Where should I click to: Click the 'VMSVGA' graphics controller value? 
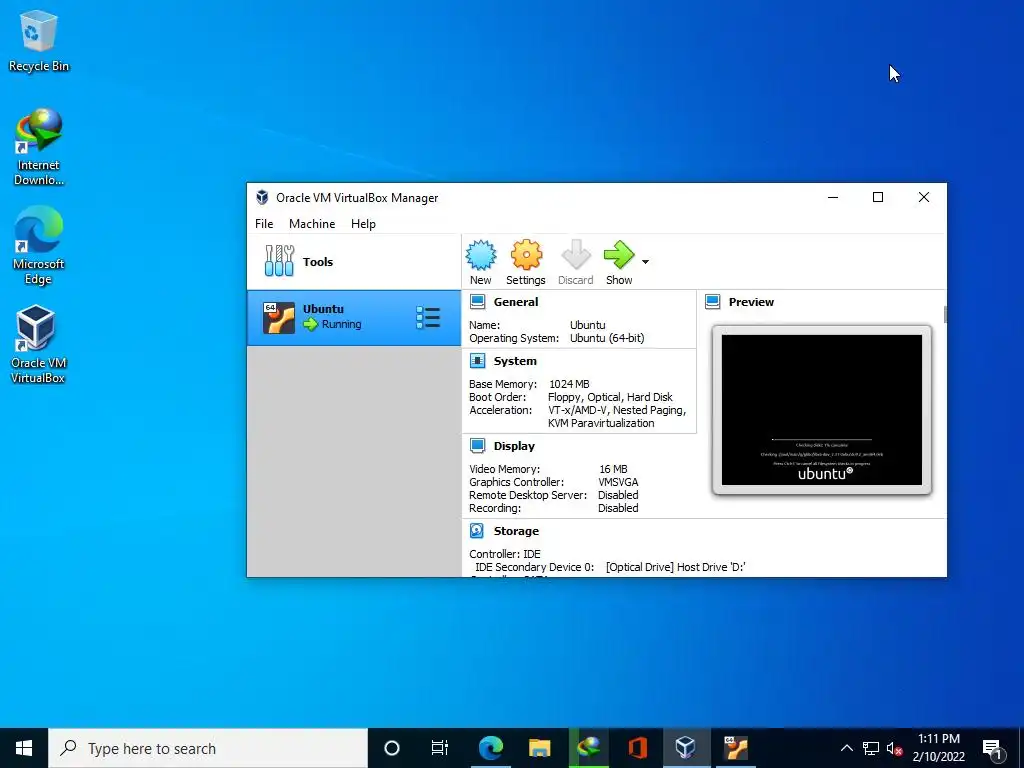pyautogui.click(x=618, y=481)
